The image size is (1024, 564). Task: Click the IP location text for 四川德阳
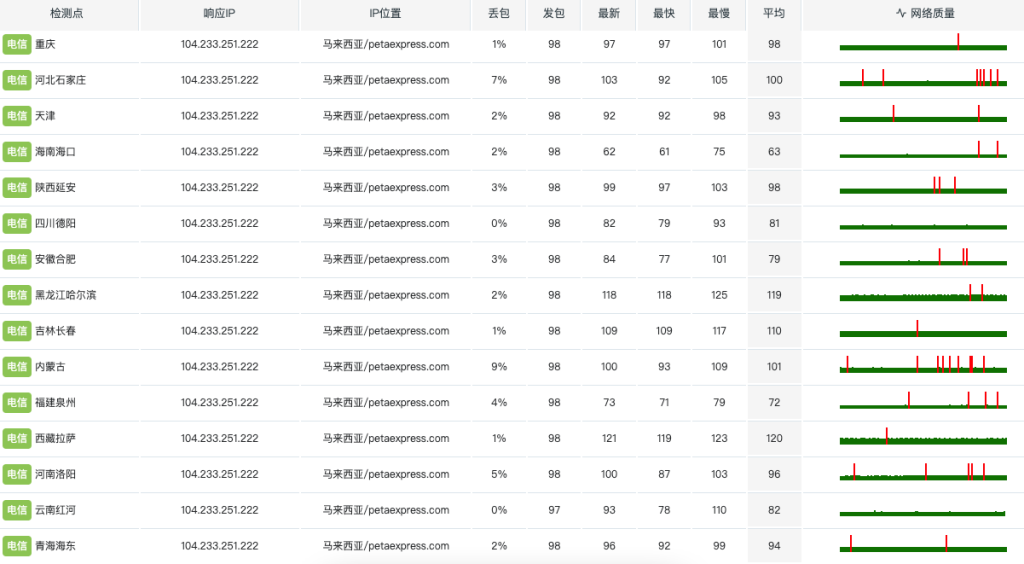(385, 224)
